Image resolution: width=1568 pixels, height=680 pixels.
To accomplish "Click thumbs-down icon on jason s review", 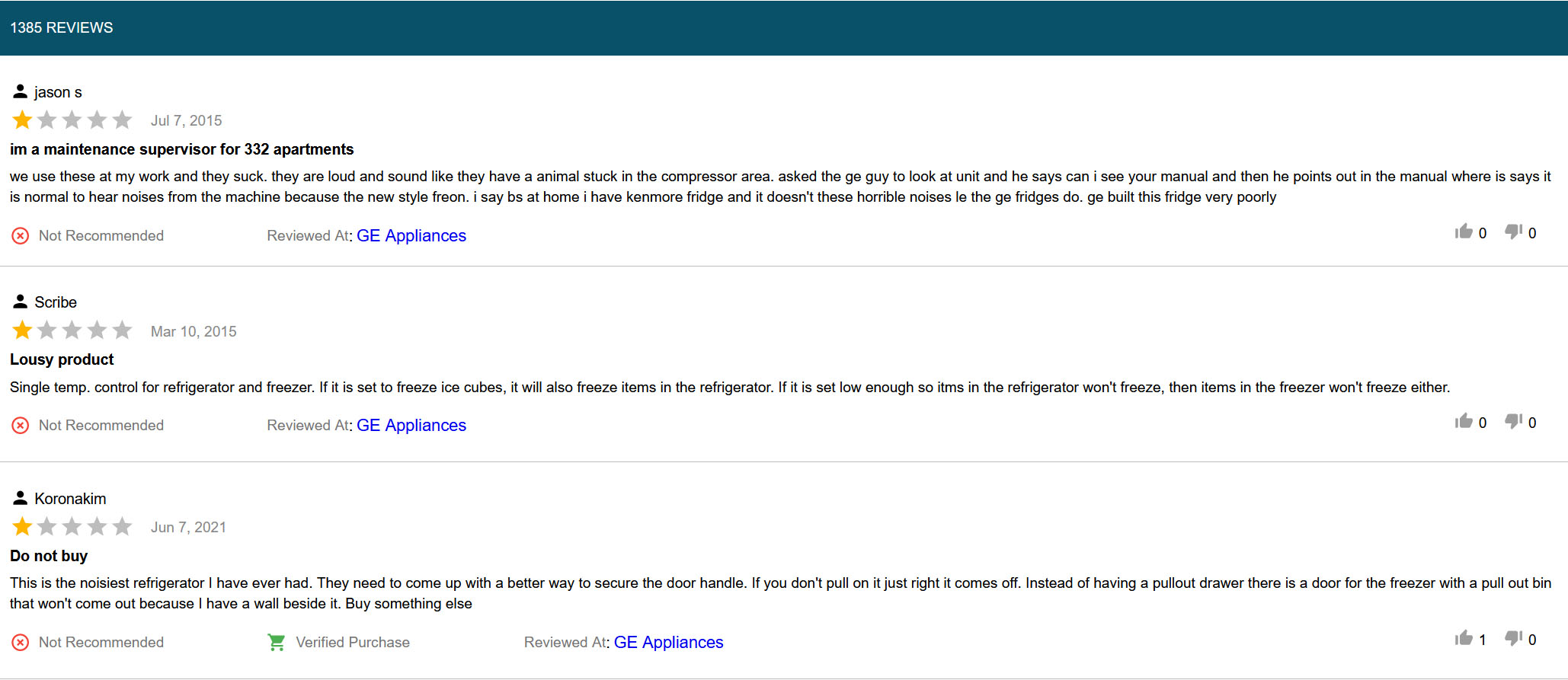I will (1513, 231).
